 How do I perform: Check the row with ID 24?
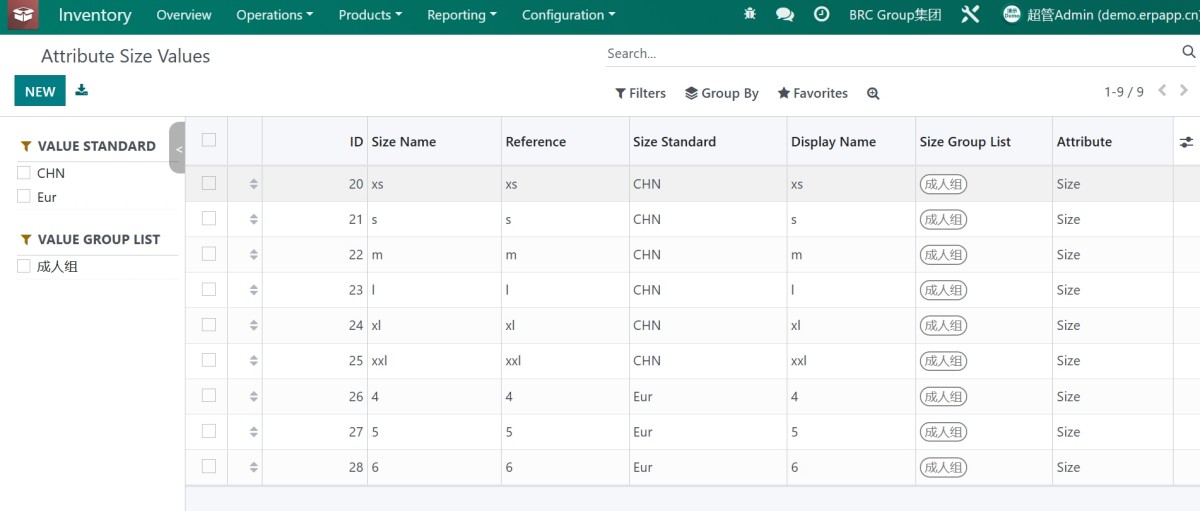(209, 324)
